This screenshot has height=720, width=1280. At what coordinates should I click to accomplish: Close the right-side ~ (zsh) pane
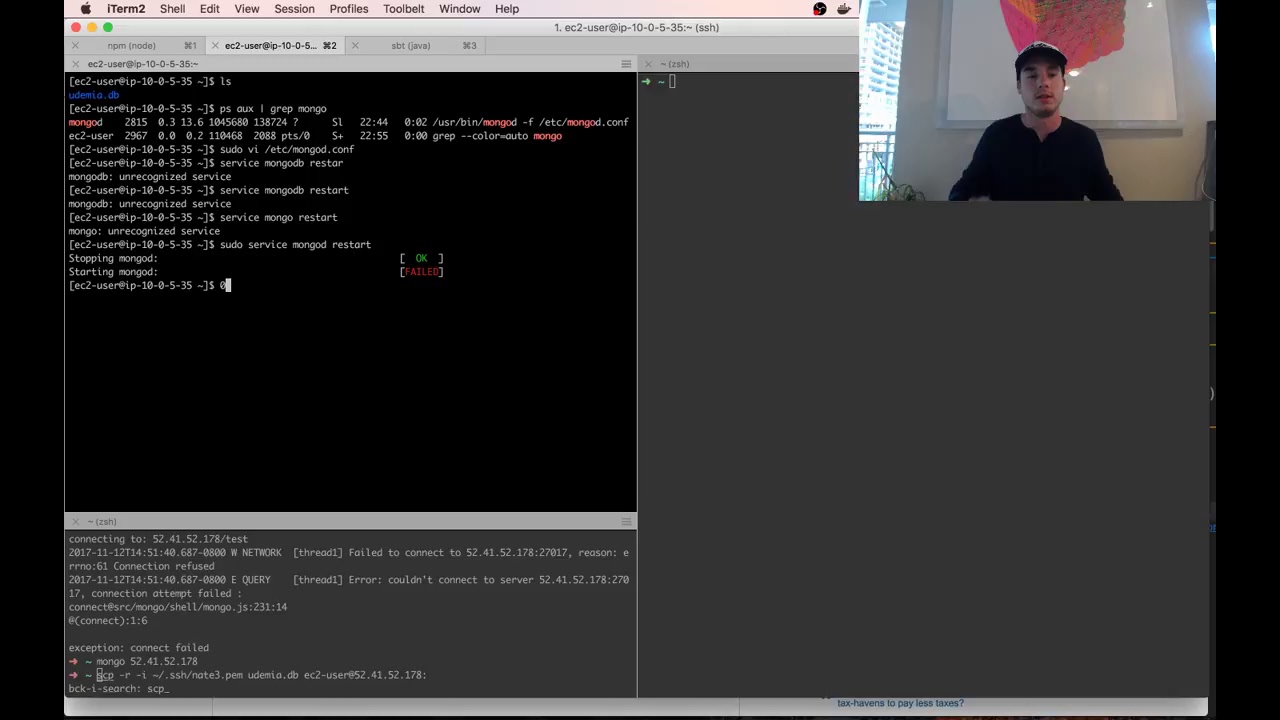pos(648,64)
